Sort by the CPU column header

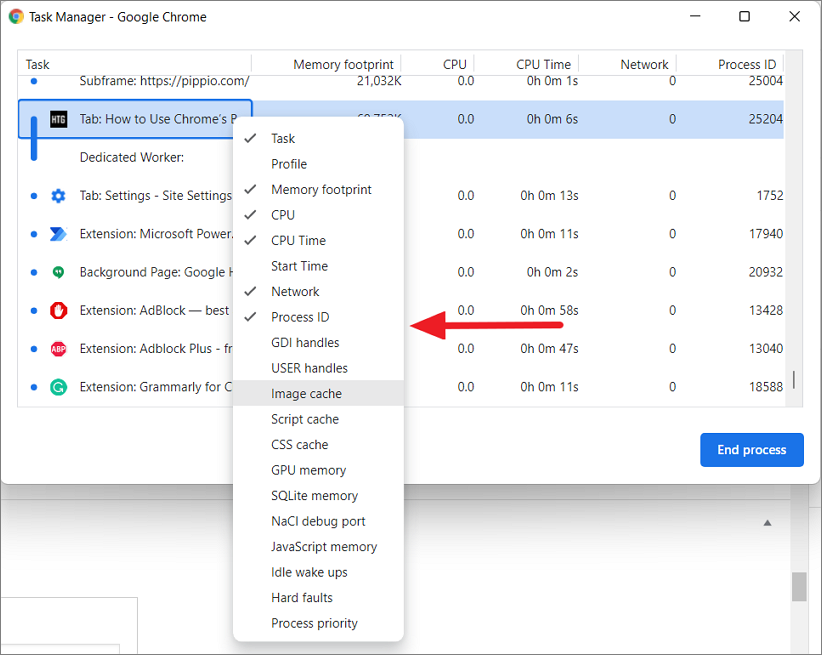[454, 65]
